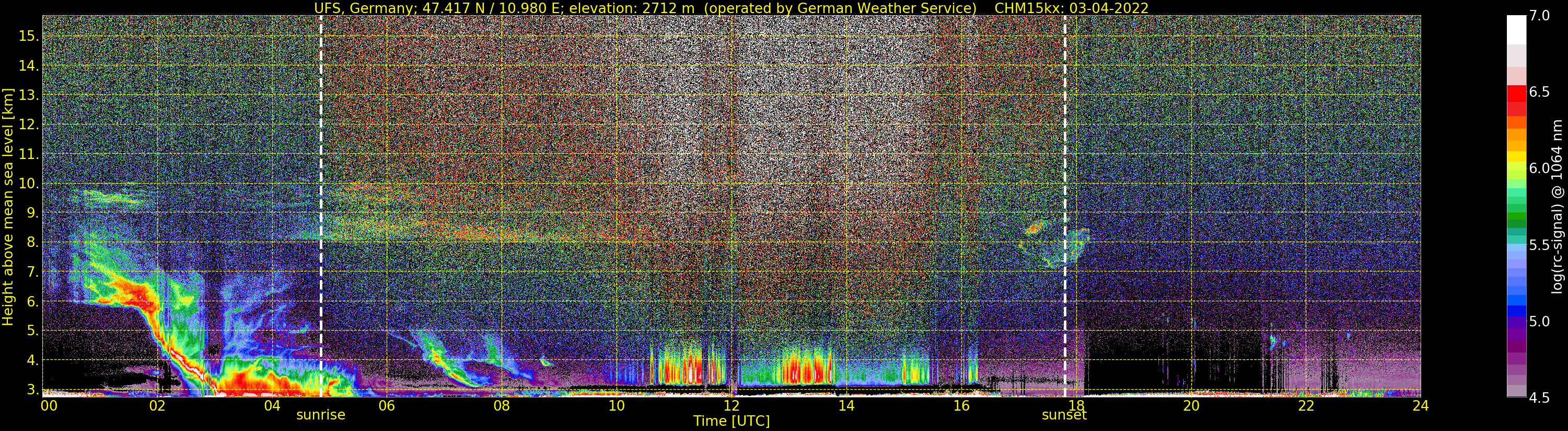Click the 'Height above mean sea level [km]' axis label

8,206
